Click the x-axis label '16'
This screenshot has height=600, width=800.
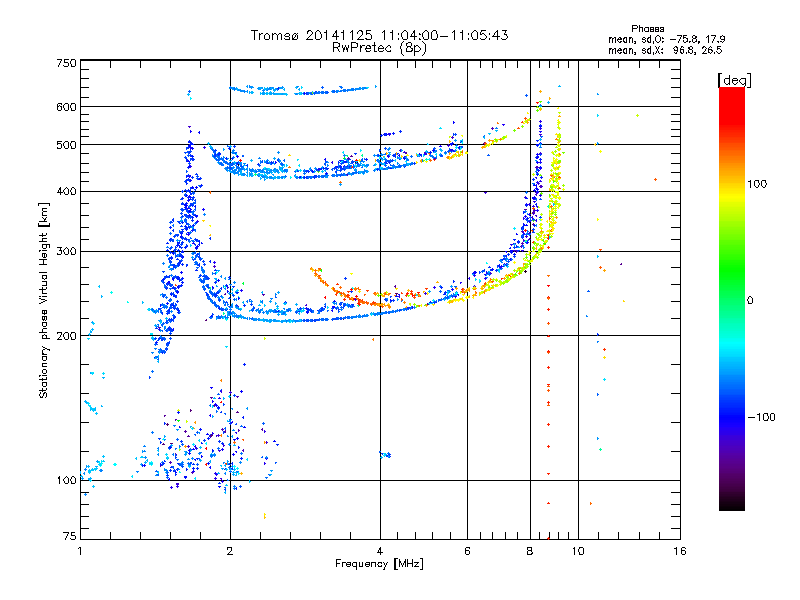point(680,551)
